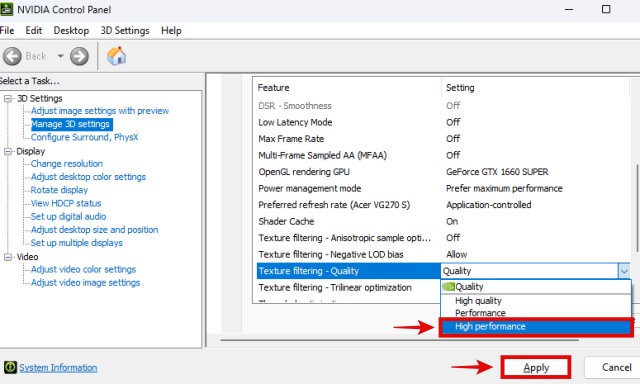Screen dimensions: 640x384
Task: Minimize the NVIDIA Control Panel window
Action: point(569,9)
